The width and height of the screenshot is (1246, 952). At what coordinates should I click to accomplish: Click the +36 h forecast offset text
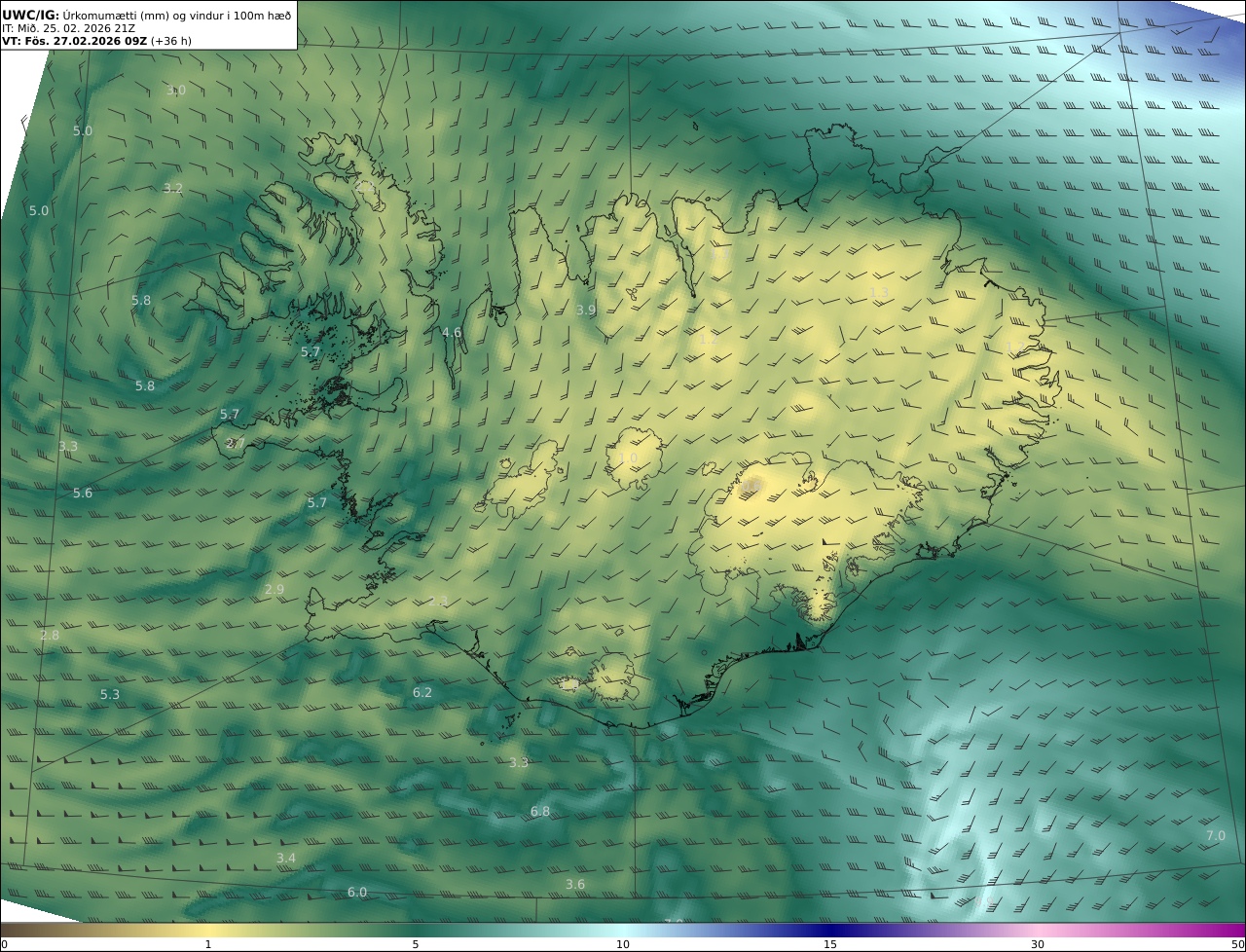pyautogui.click(x=171, y=41)
